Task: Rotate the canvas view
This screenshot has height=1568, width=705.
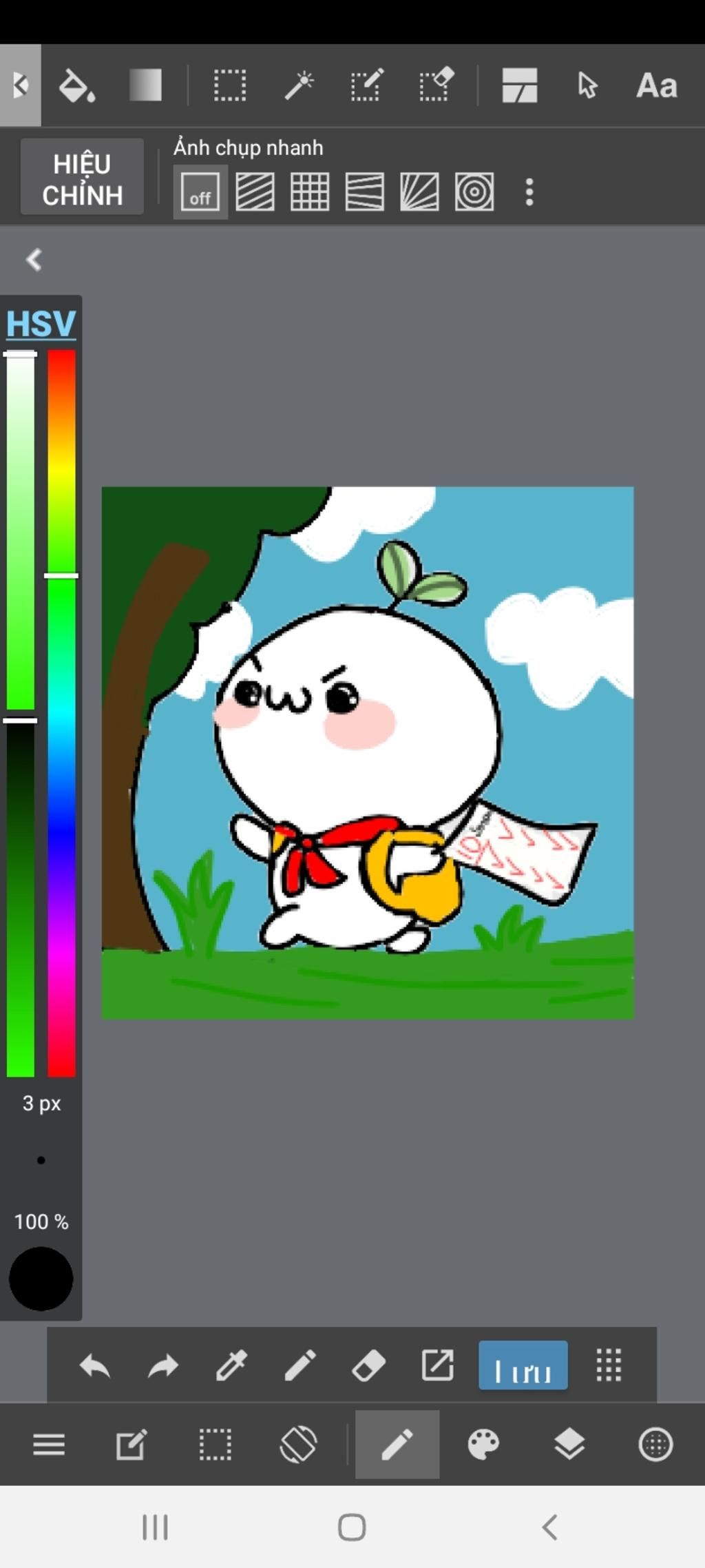Action: tap(299, 1444)
